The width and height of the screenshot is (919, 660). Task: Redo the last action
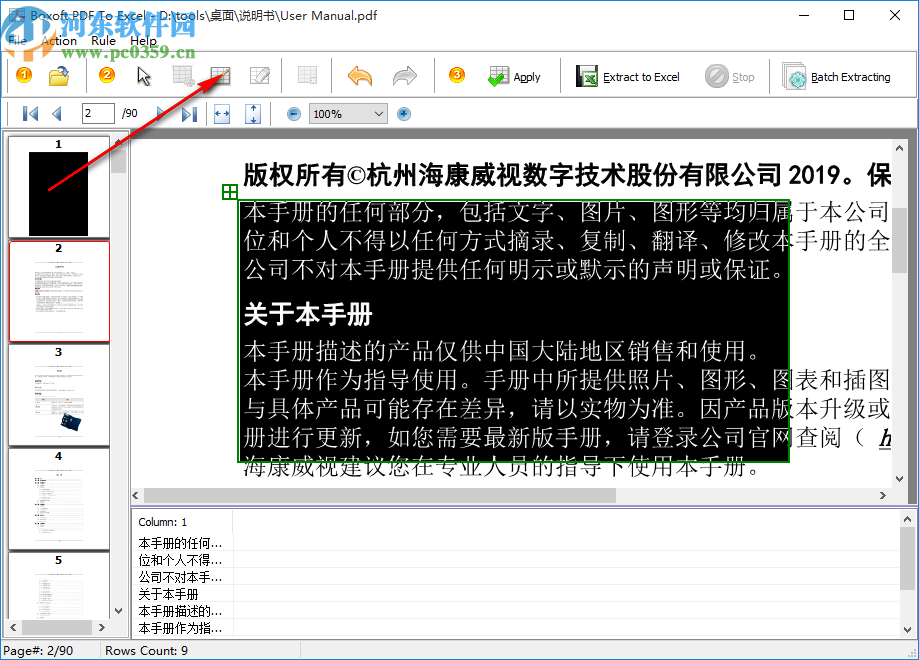pyautogui.click(x=405, y=75)
